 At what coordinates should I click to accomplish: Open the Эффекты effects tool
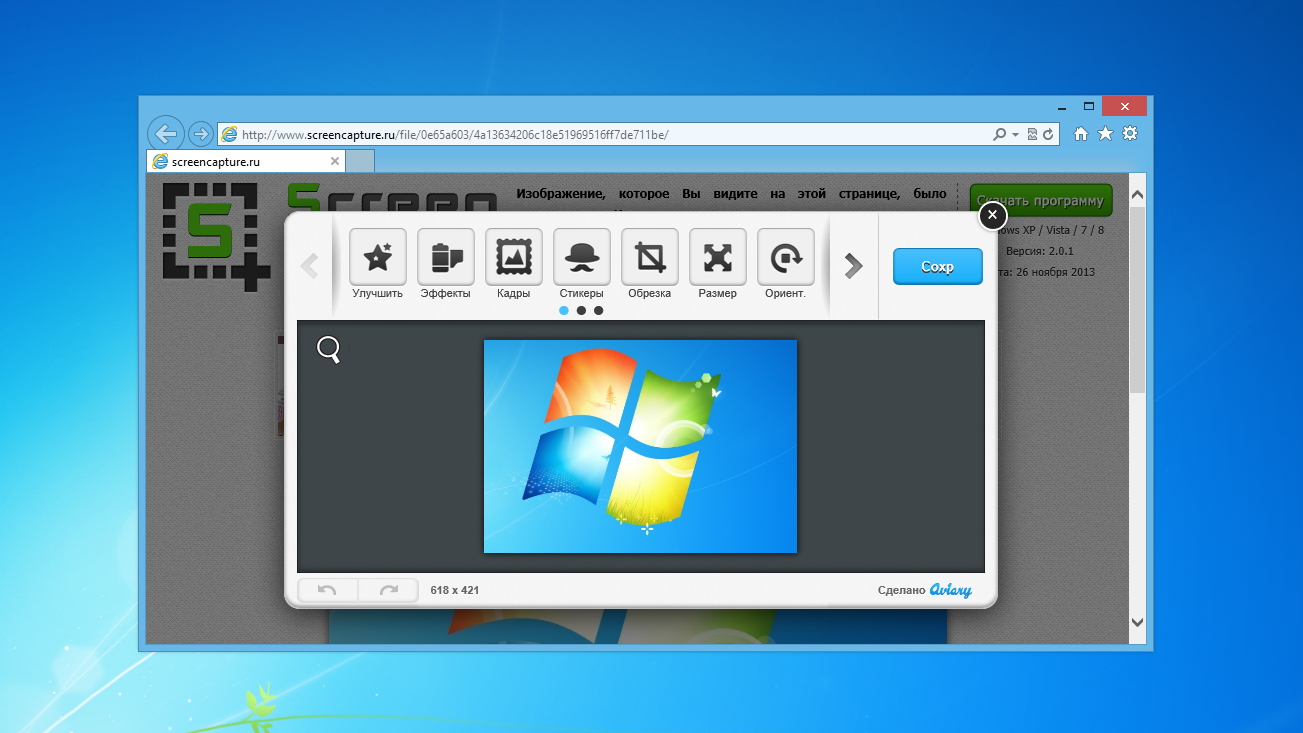click(445, 264)
